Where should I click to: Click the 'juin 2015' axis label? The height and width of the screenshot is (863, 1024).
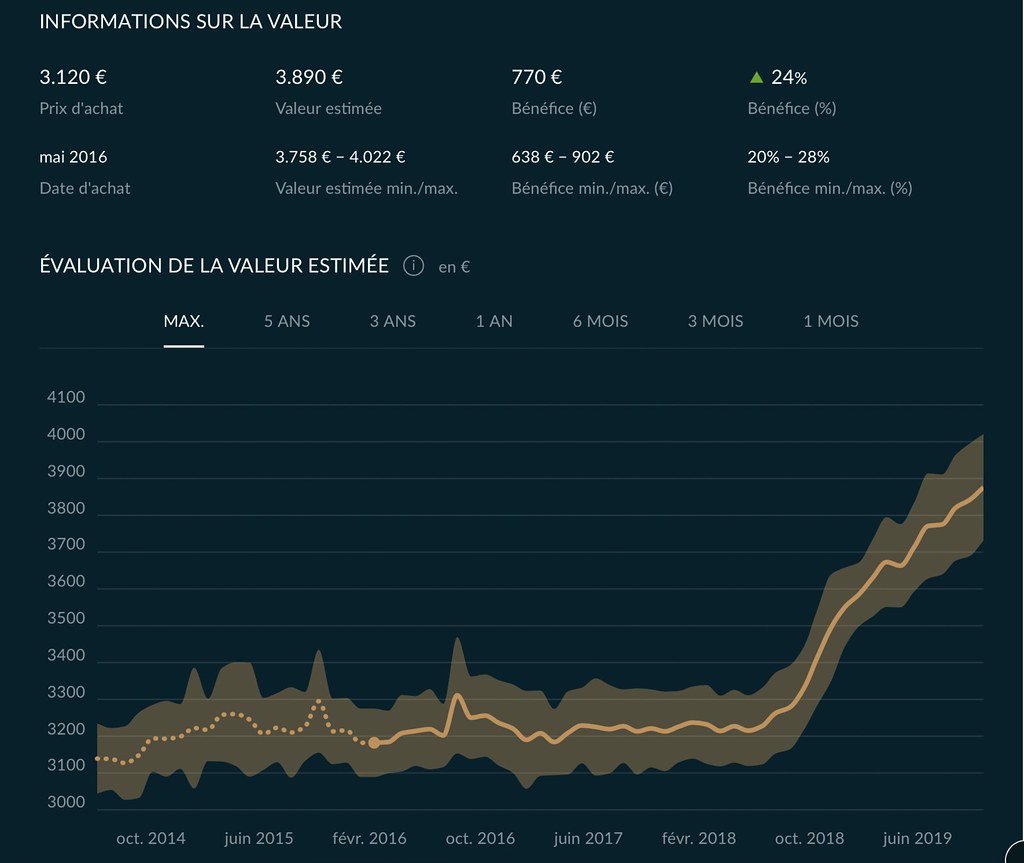point(259,838)
